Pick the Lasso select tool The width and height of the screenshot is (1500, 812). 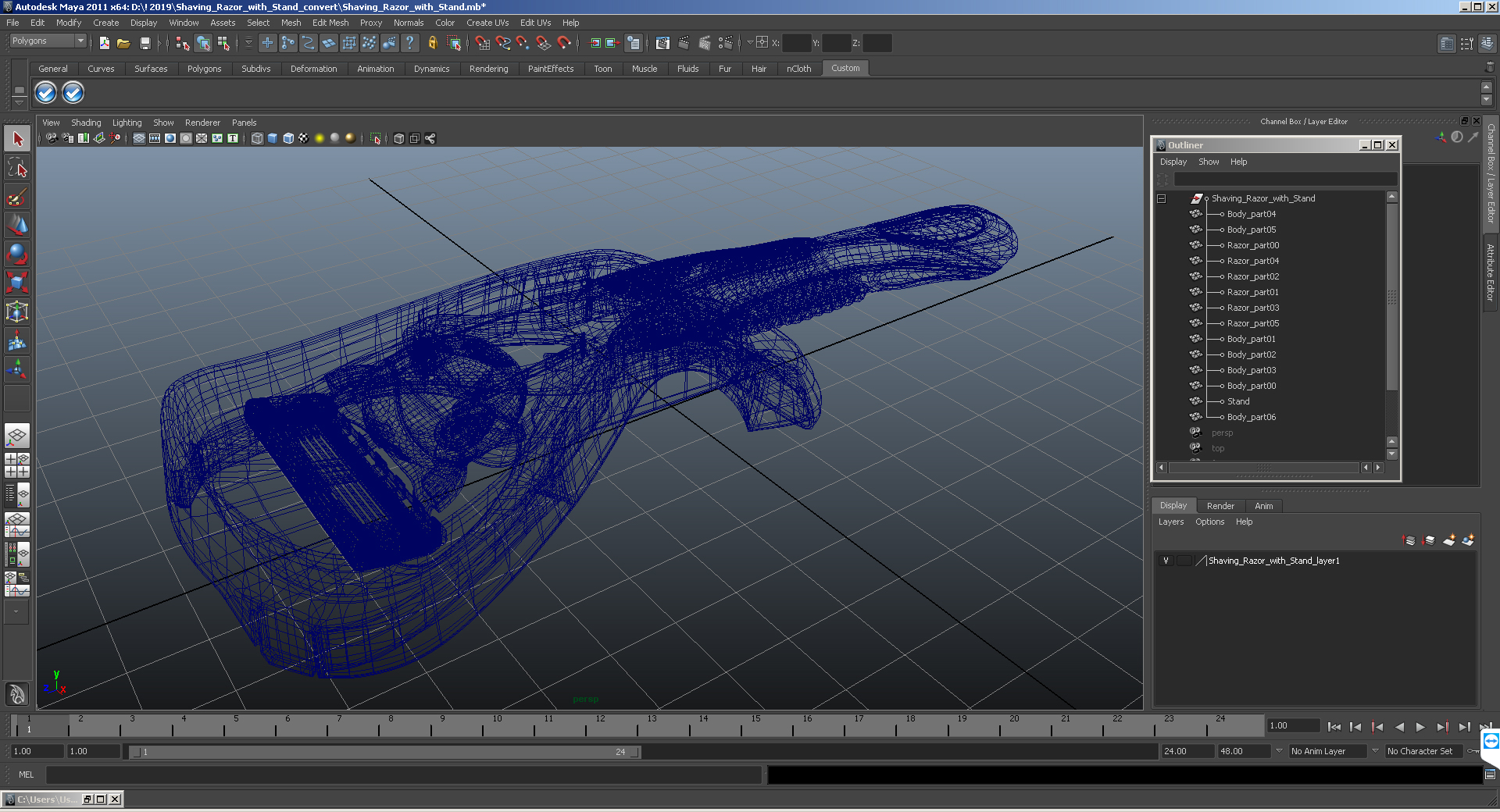coord(17,167)
